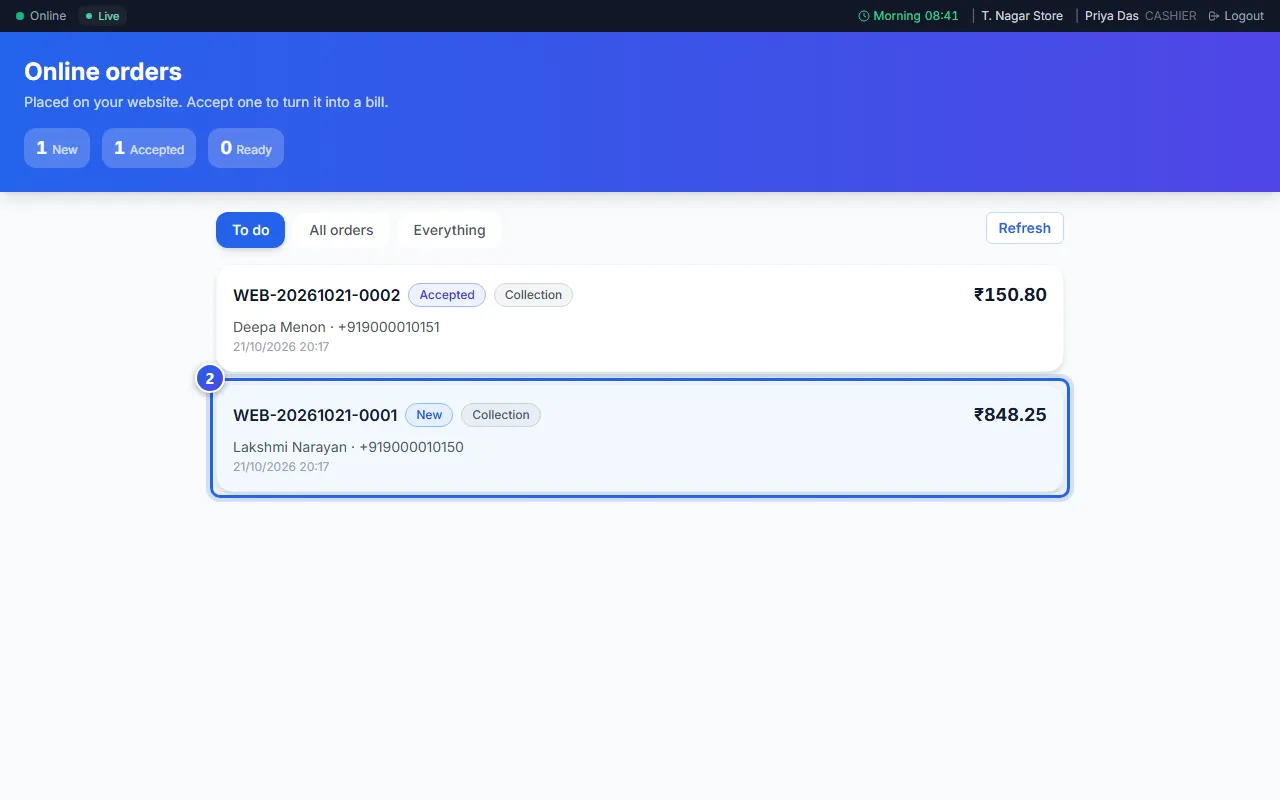The width and height of the screenshot is (1280, 800).
Task: Click the Accepted status badge
Action: click(x=447, y=295)
